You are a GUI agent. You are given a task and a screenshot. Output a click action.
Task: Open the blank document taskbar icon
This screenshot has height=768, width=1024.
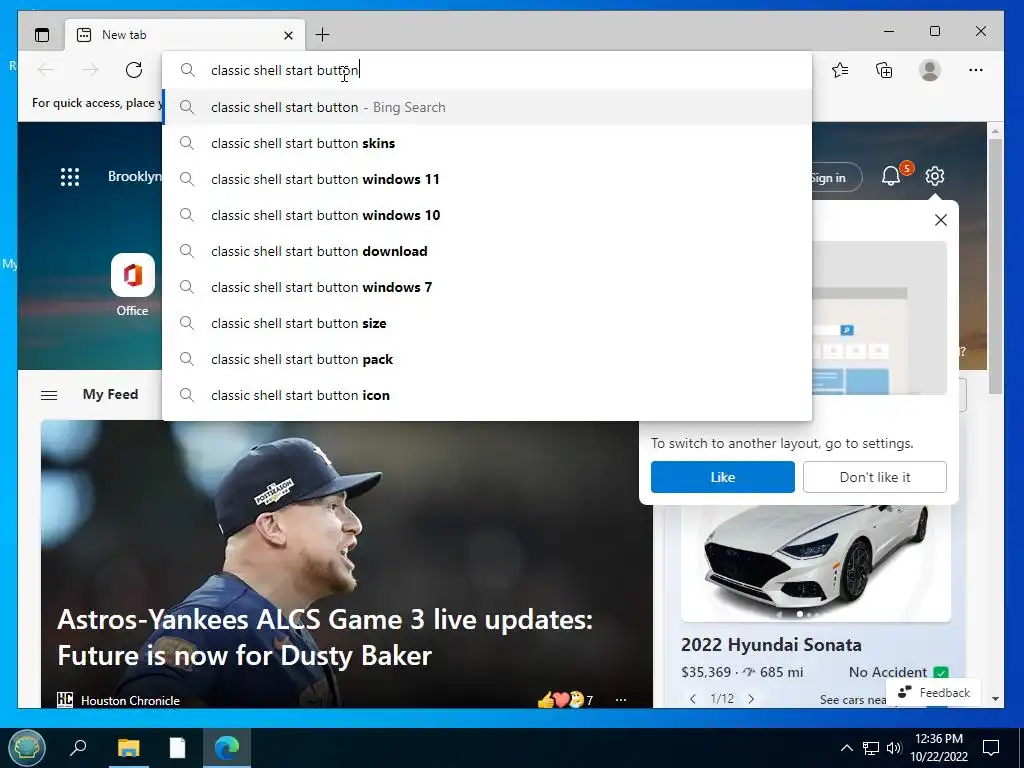[178, 747]
